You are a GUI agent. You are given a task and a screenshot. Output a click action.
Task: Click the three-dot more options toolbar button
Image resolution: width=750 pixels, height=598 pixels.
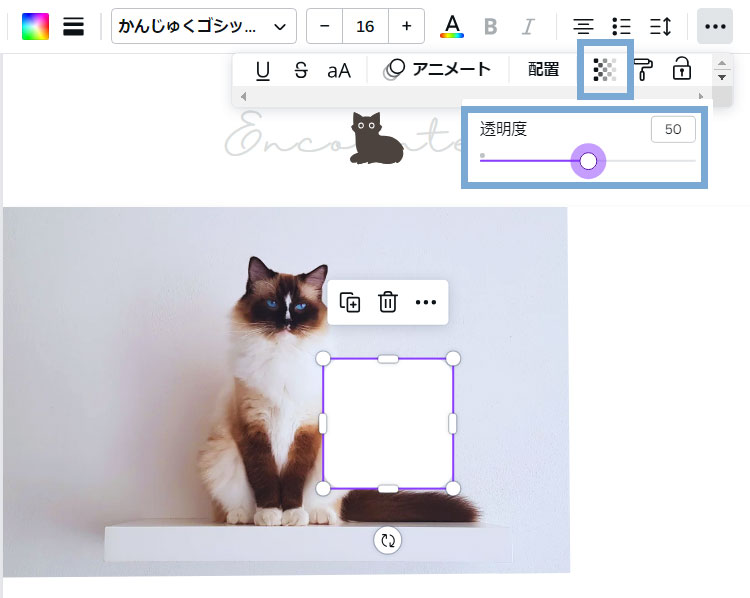tap(715, 26)
